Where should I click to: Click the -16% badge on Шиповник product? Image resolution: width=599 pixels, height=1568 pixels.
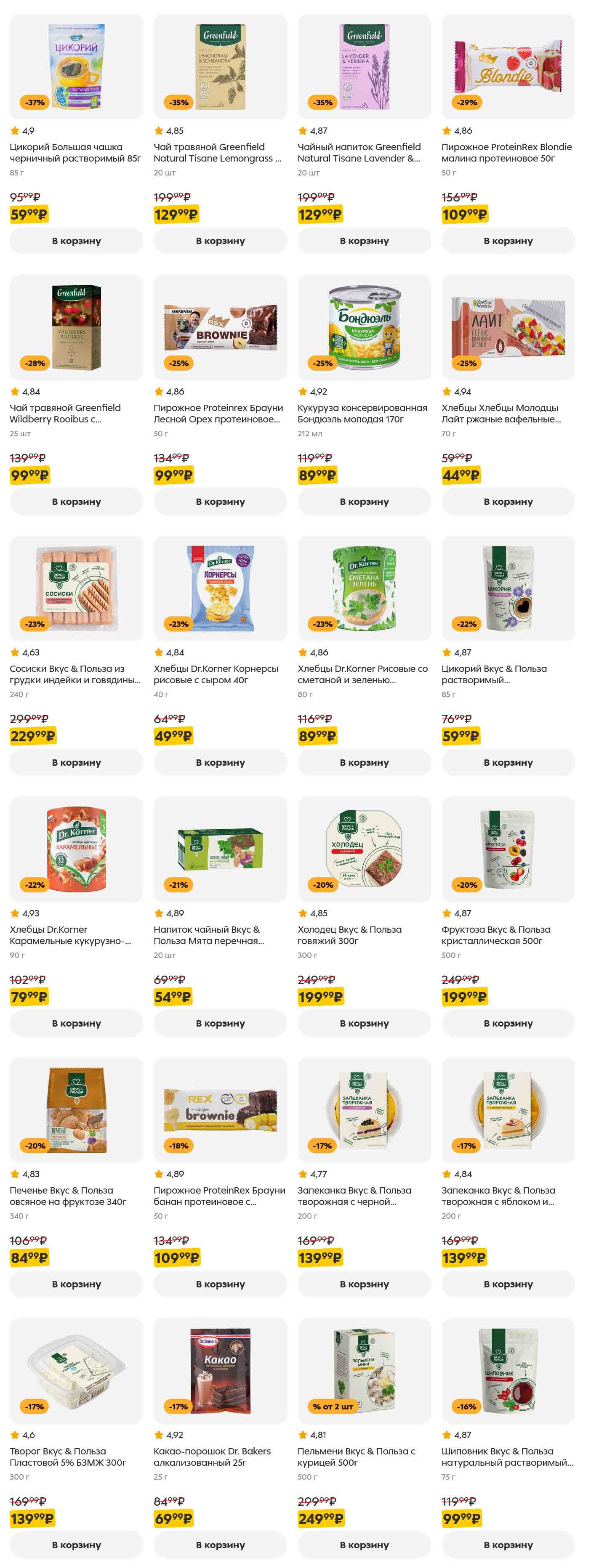pyautogui.click(x=467, y=1406)
